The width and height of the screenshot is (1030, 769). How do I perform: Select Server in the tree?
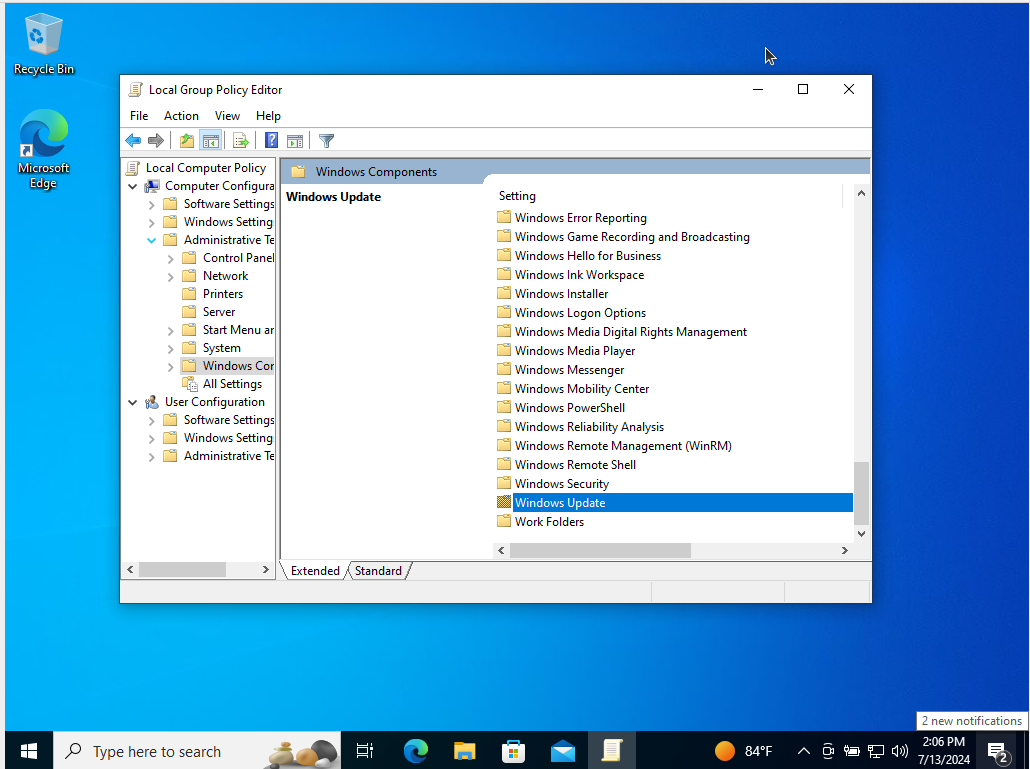(219, 312)
